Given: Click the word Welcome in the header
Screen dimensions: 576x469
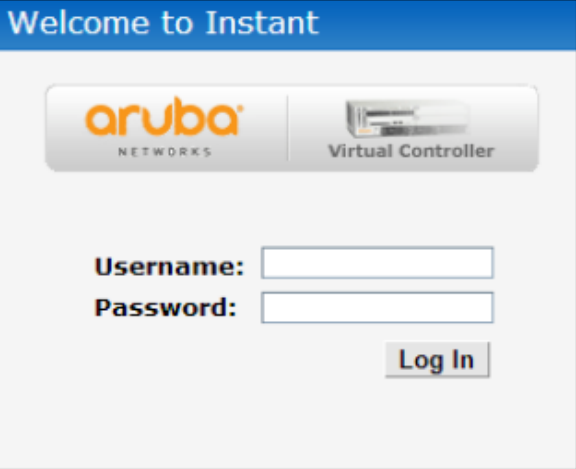Looking at the screenshot, I should pyautogui.click(x=79, y=23).
